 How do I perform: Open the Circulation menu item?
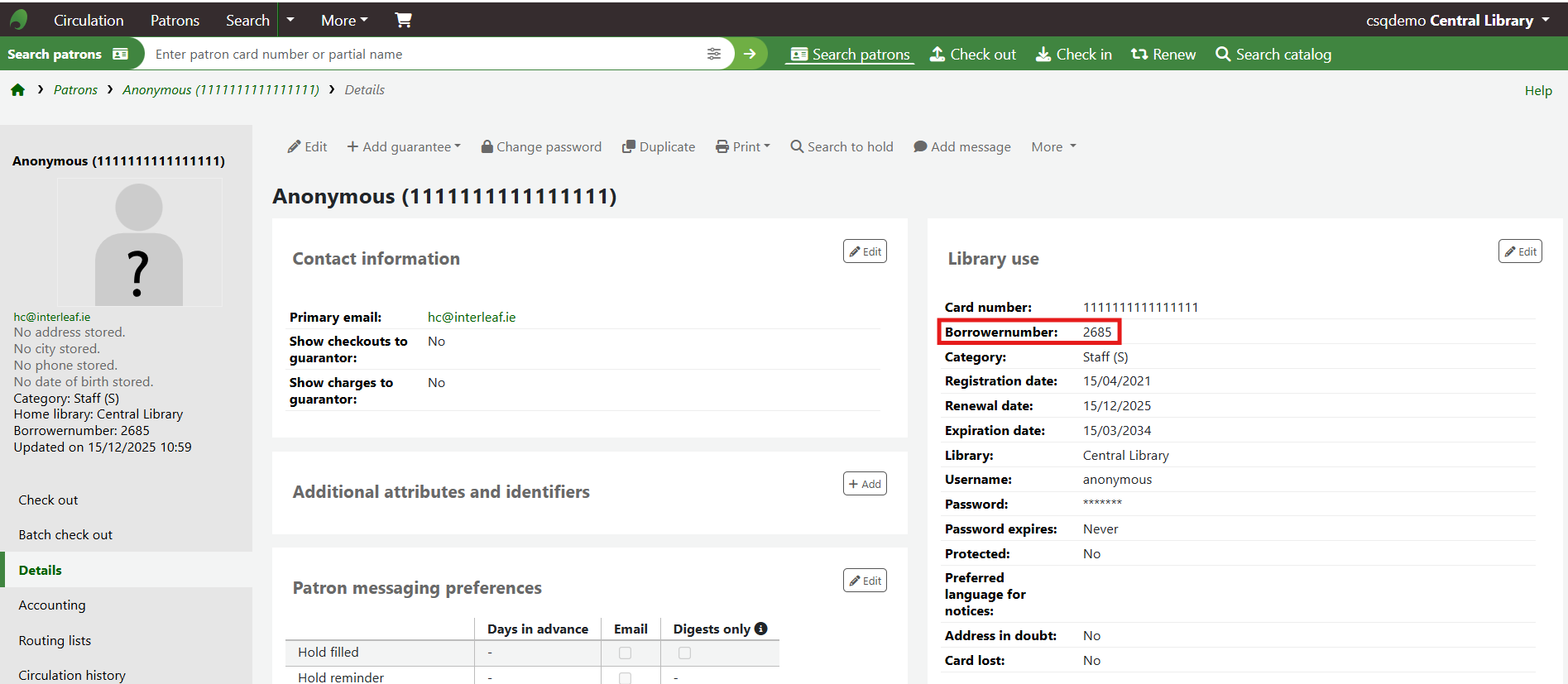tap(89, 20)
